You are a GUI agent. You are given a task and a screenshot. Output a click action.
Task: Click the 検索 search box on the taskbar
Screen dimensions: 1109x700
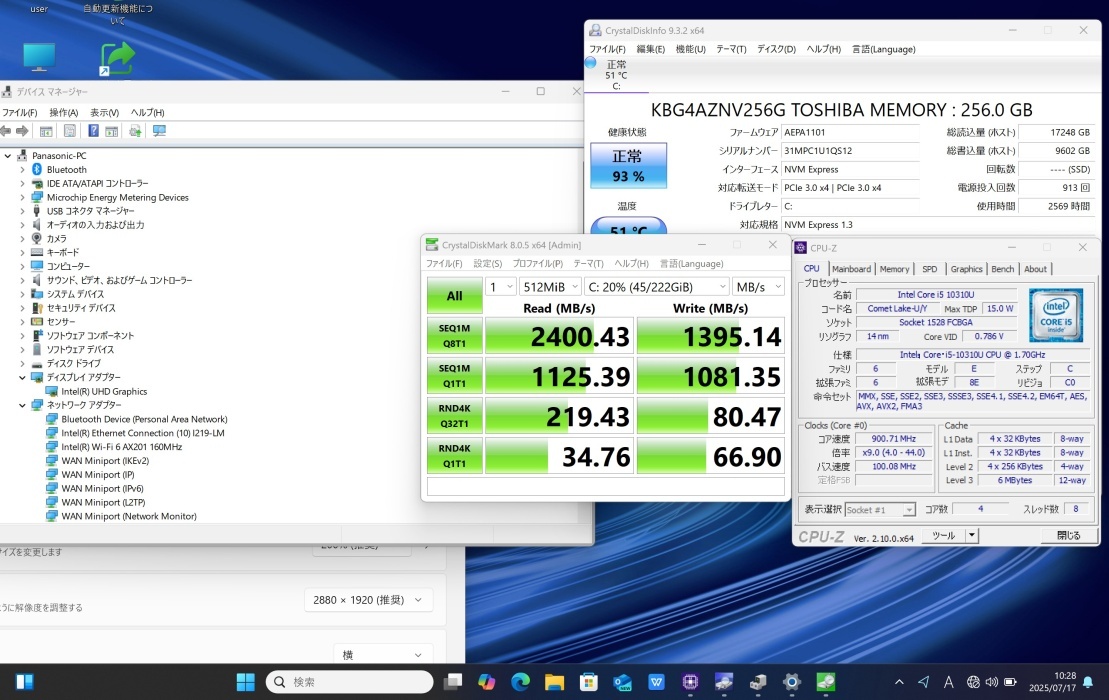click(x=349, y=682)
